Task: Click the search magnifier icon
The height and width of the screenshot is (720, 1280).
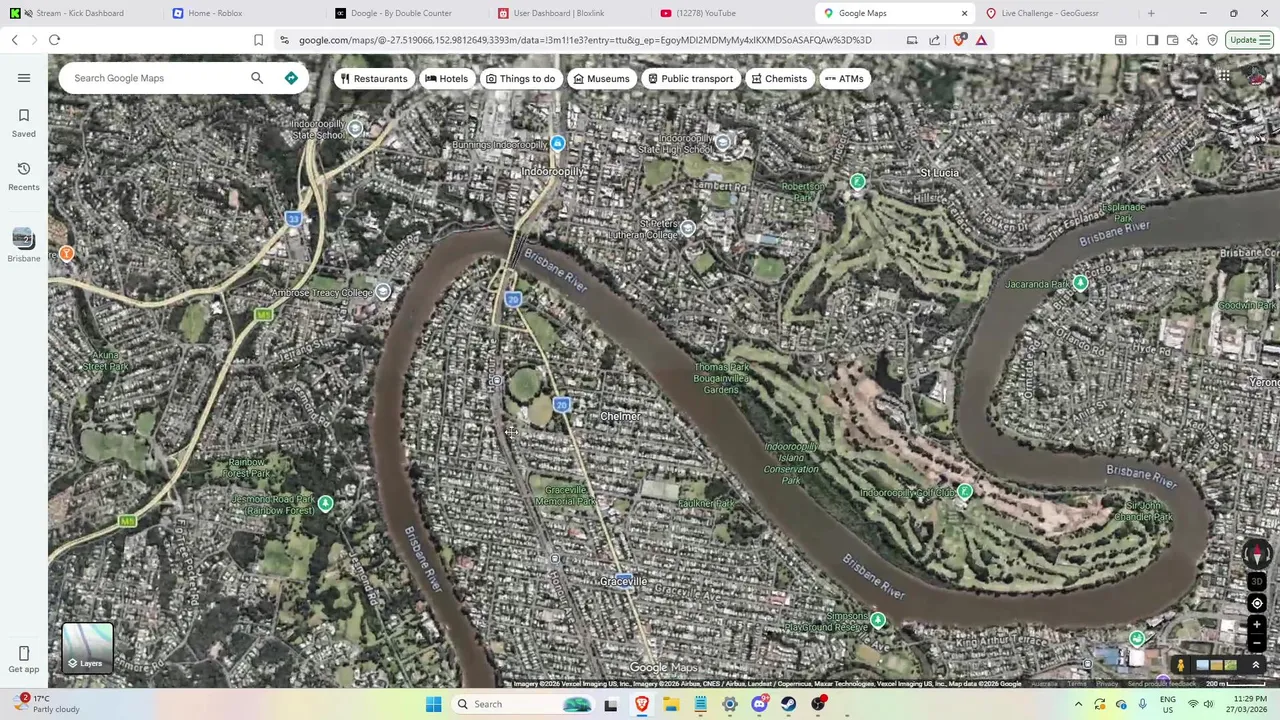Action: 257,78
